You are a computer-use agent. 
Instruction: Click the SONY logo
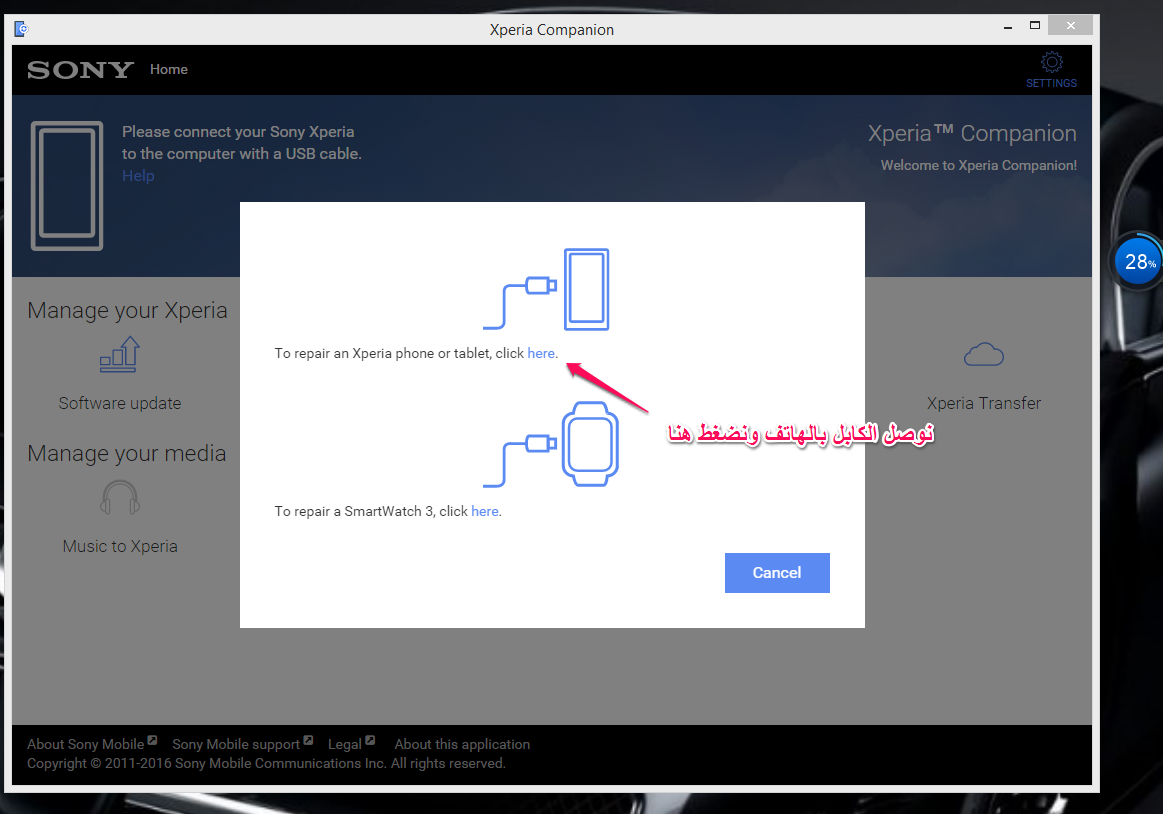coord(80,70)
